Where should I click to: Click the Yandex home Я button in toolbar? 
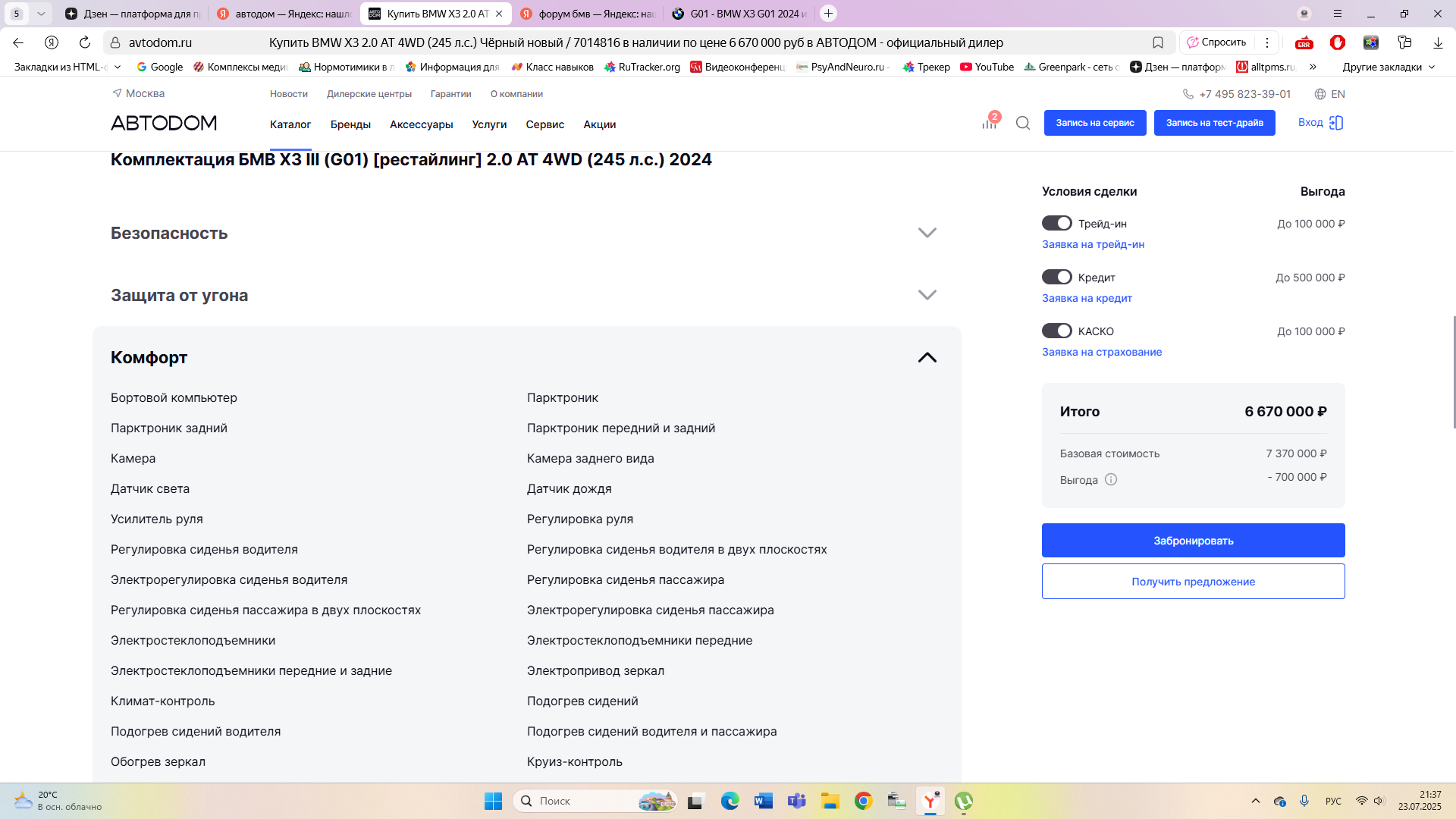[52, 42]
